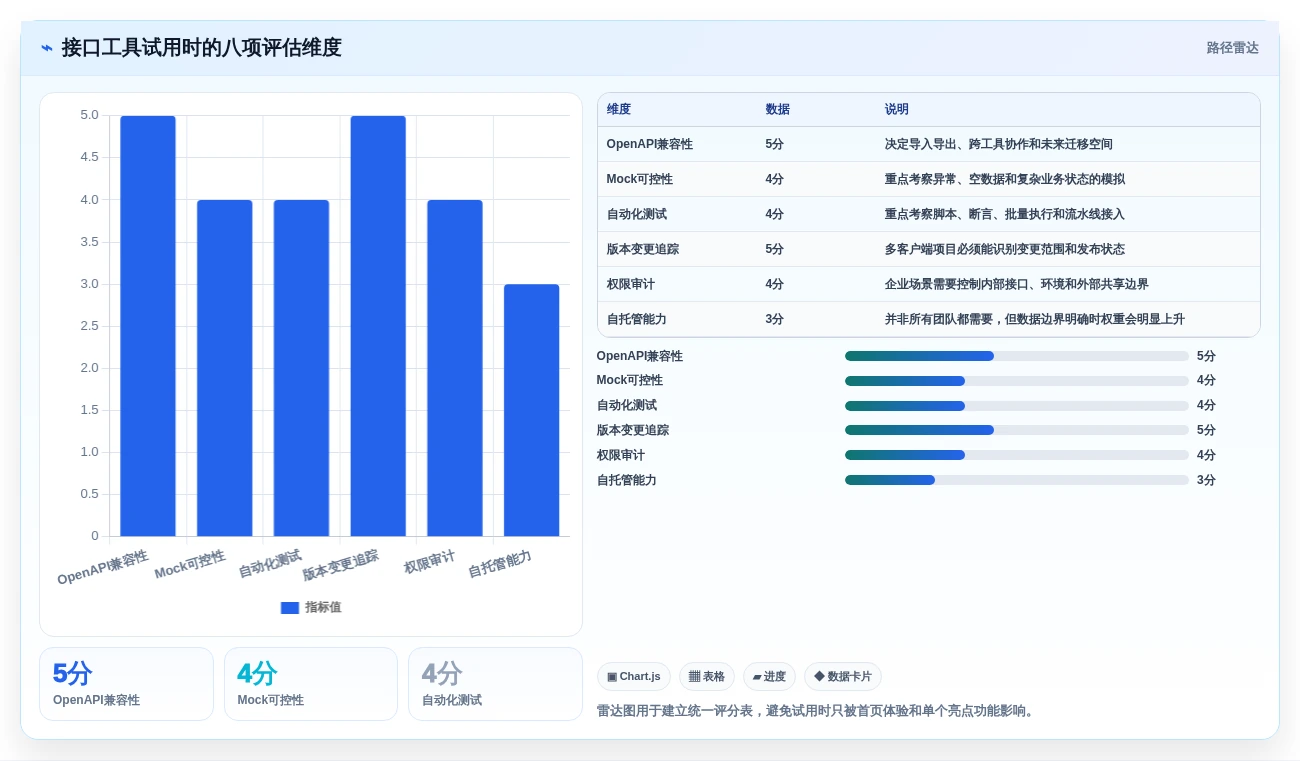This screenshot has height=761, width=1300.
Task: Click the 自动化测试 bar in chart
Action: pyautogui.click(x=301, y=368)
